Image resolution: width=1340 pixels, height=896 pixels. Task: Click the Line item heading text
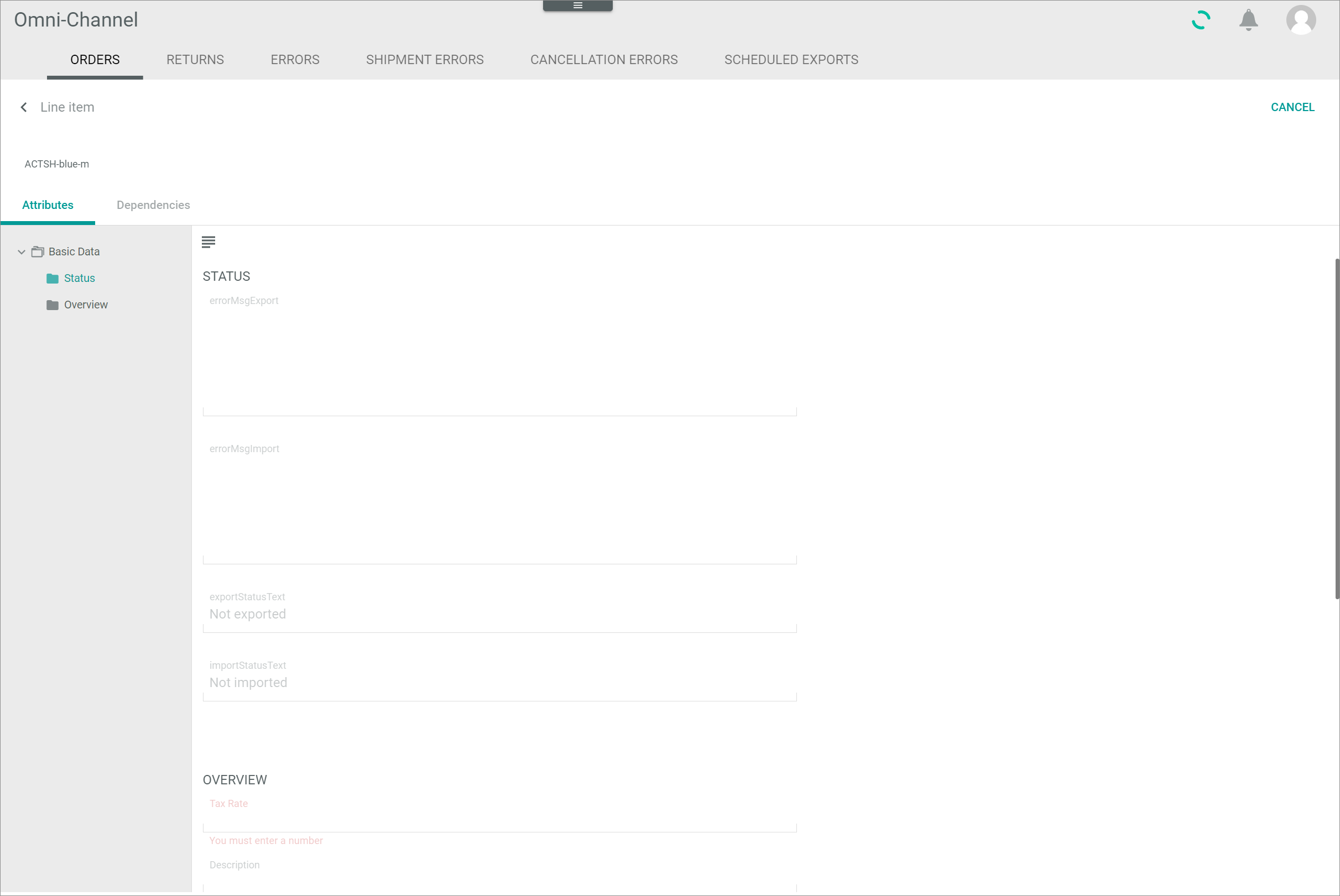[67, 107]
